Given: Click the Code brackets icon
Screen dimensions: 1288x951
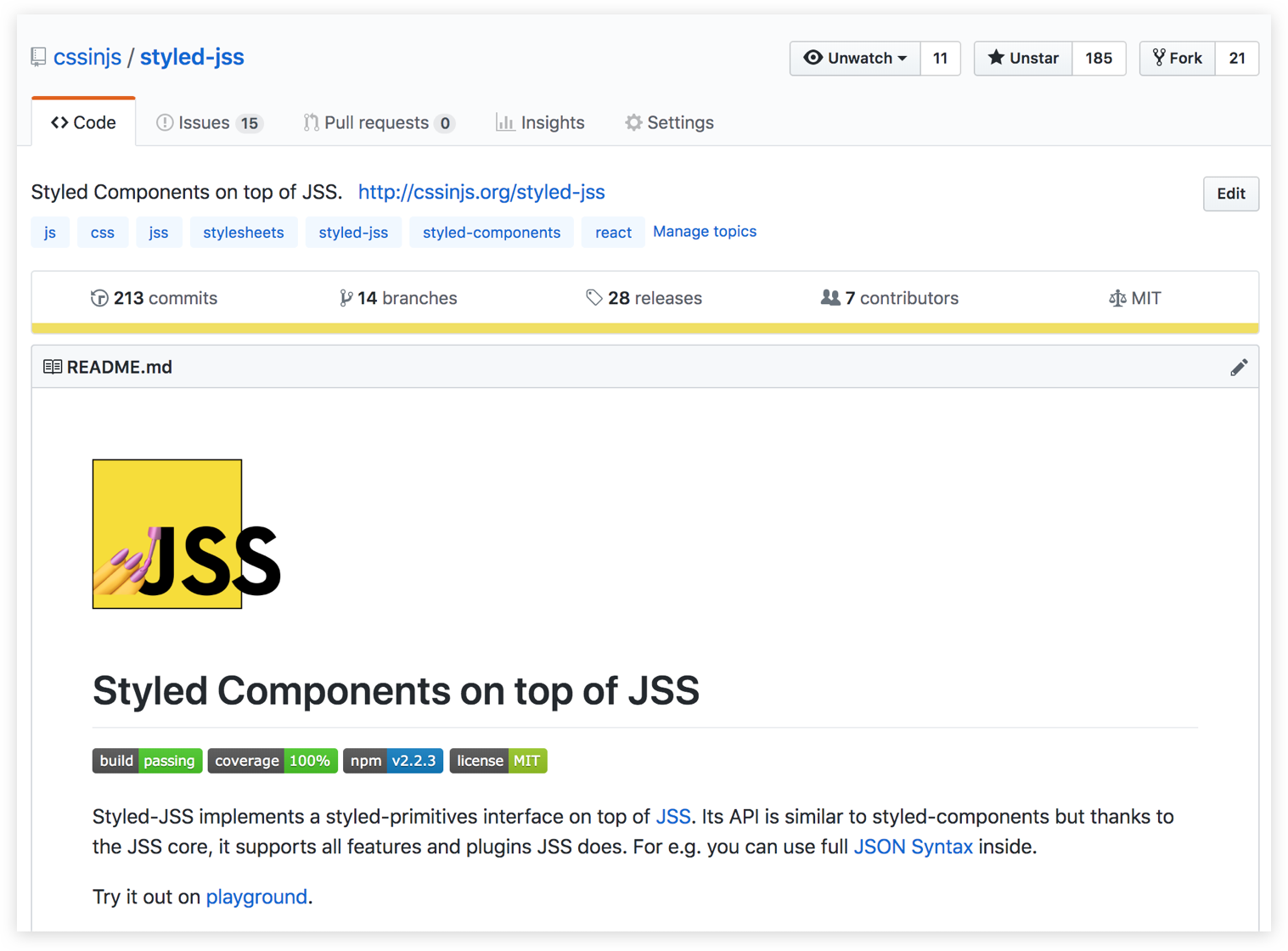Looking at the screenshot, I should [59, 122].
